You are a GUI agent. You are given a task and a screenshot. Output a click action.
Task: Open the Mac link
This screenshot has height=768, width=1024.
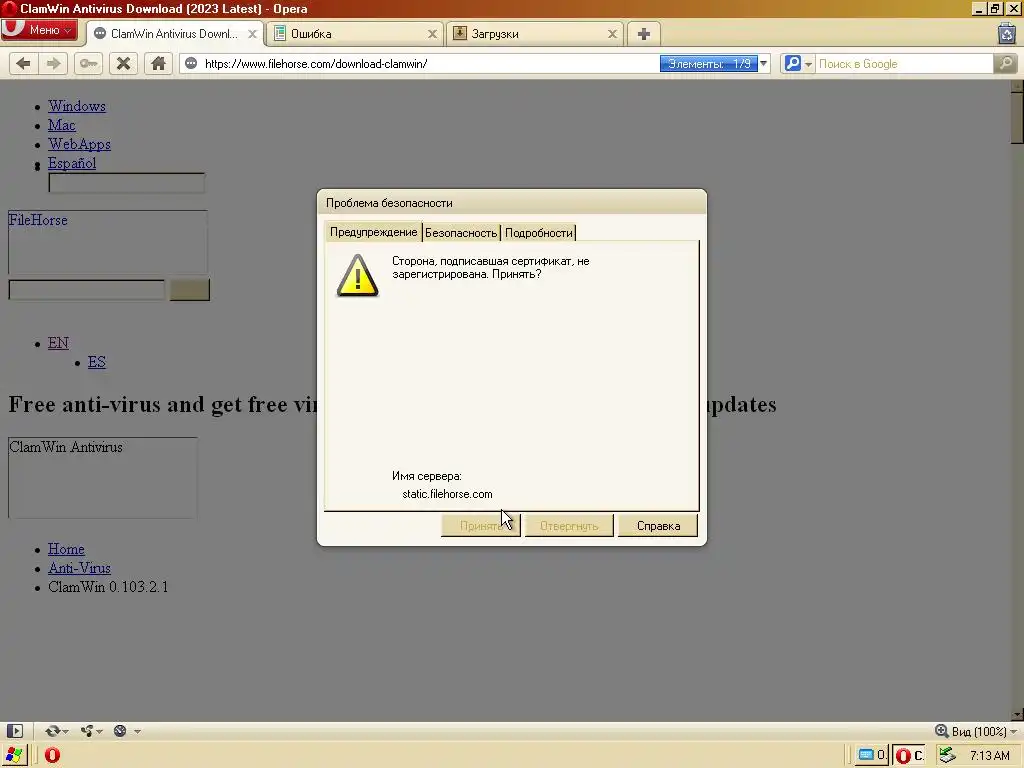pyautogui.click(x=61, y=125)
